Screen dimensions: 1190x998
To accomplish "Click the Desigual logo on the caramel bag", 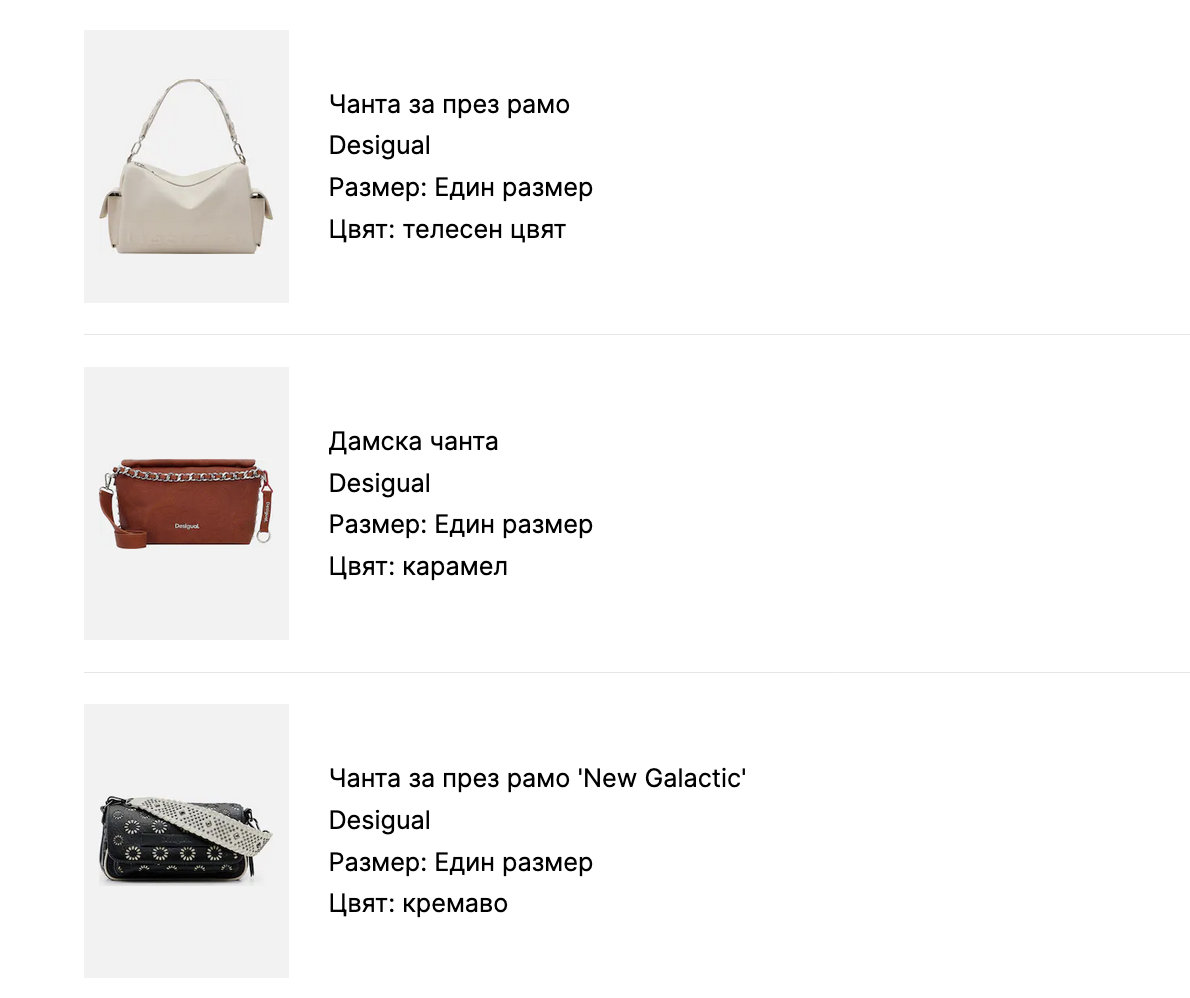I will 187,526.
